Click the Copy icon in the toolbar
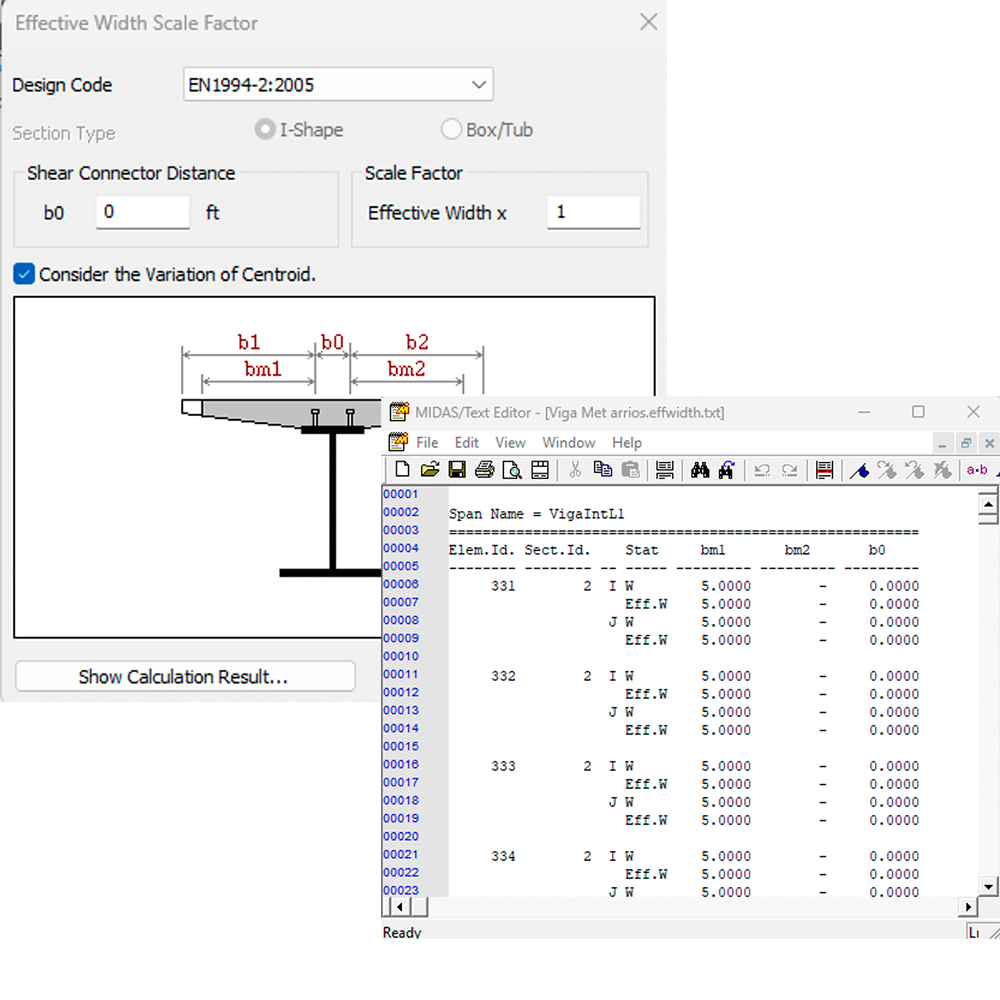The height and width of the screenshot is (1000, 1000). (603, 470)
